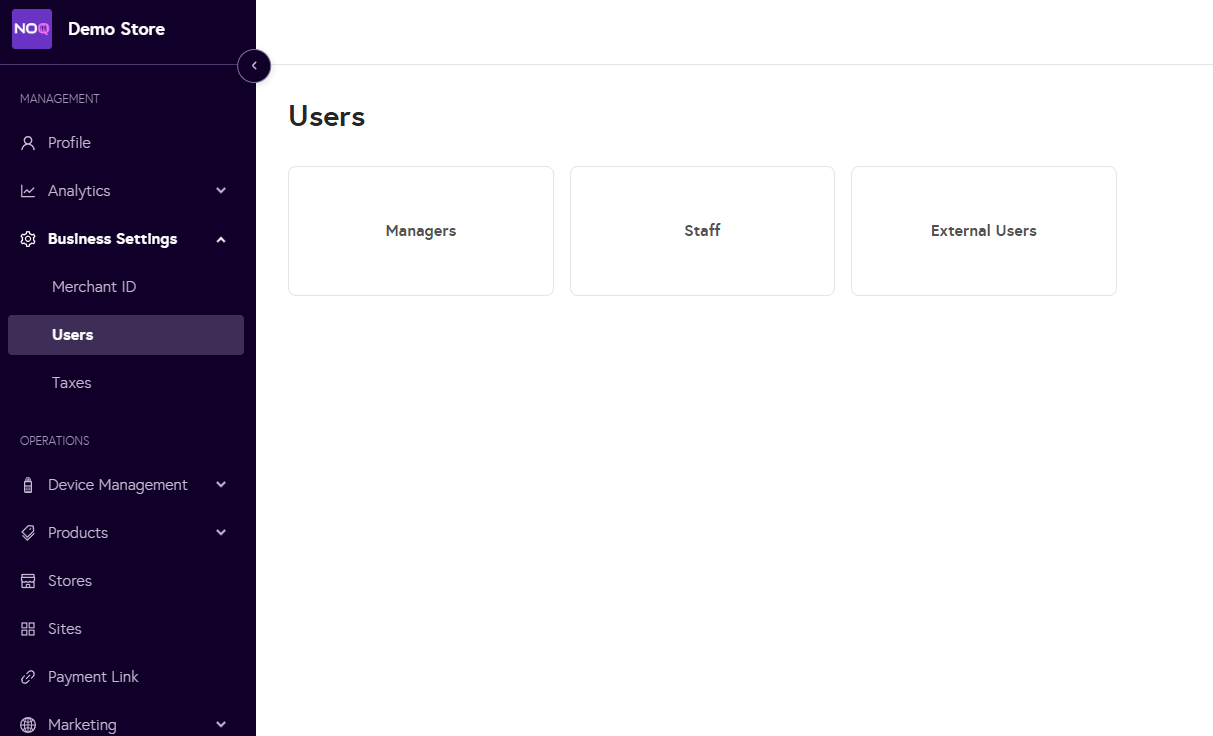This screenshot has width=1213, height=736.
Task: Expand the Marketing submenu chevron
Action: pos(221,725)
